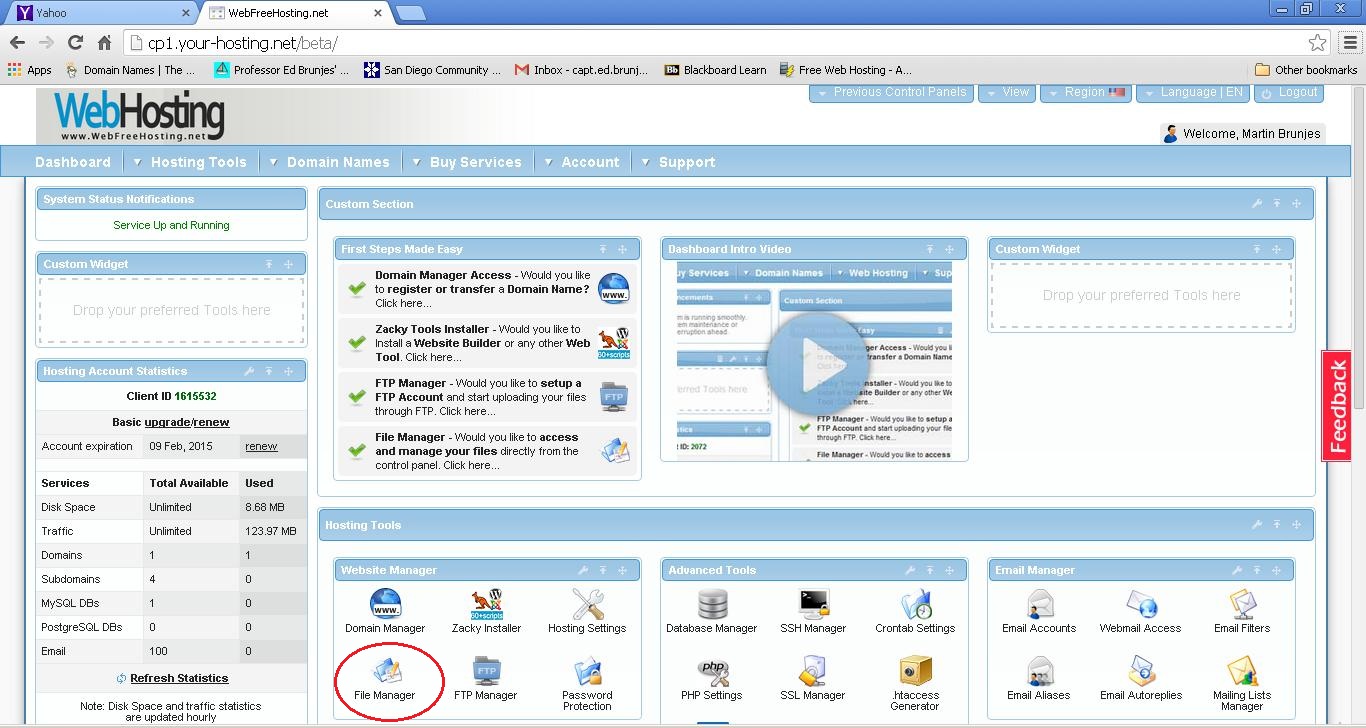
Task: Click the File Manager icon in First Steps
Action: click(x=614, y=451)
